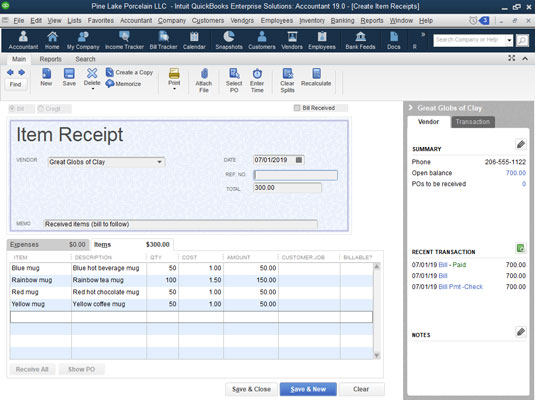535x400 pixels.
Task: Edit vendor summary with pencil icon
Action: [520, 144]
